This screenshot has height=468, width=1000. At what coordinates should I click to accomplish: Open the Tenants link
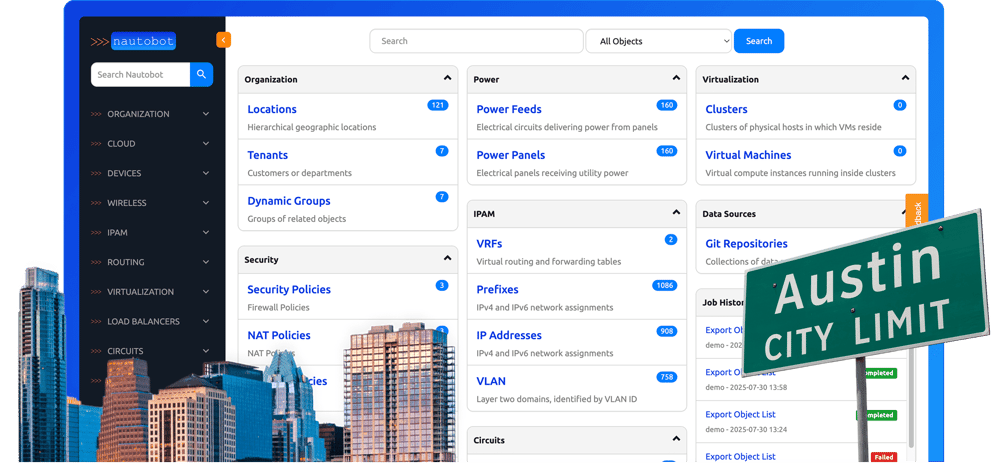tap(267, 155)
